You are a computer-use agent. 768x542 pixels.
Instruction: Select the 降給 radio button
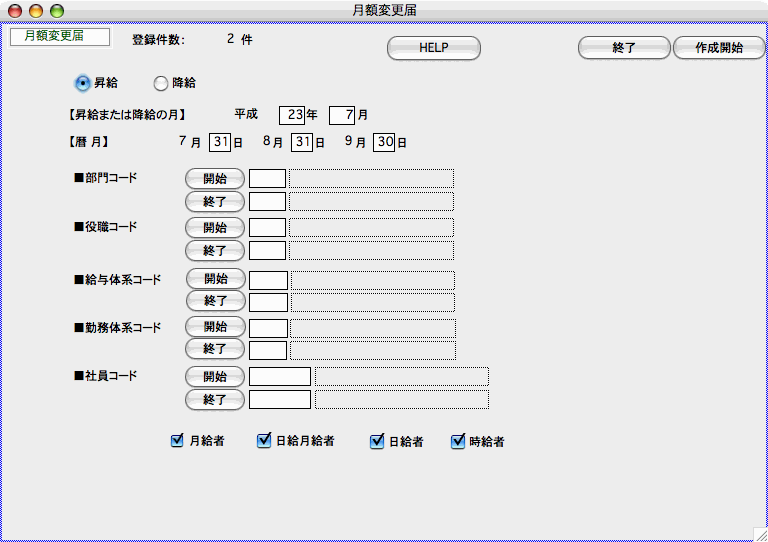point(160,83)
